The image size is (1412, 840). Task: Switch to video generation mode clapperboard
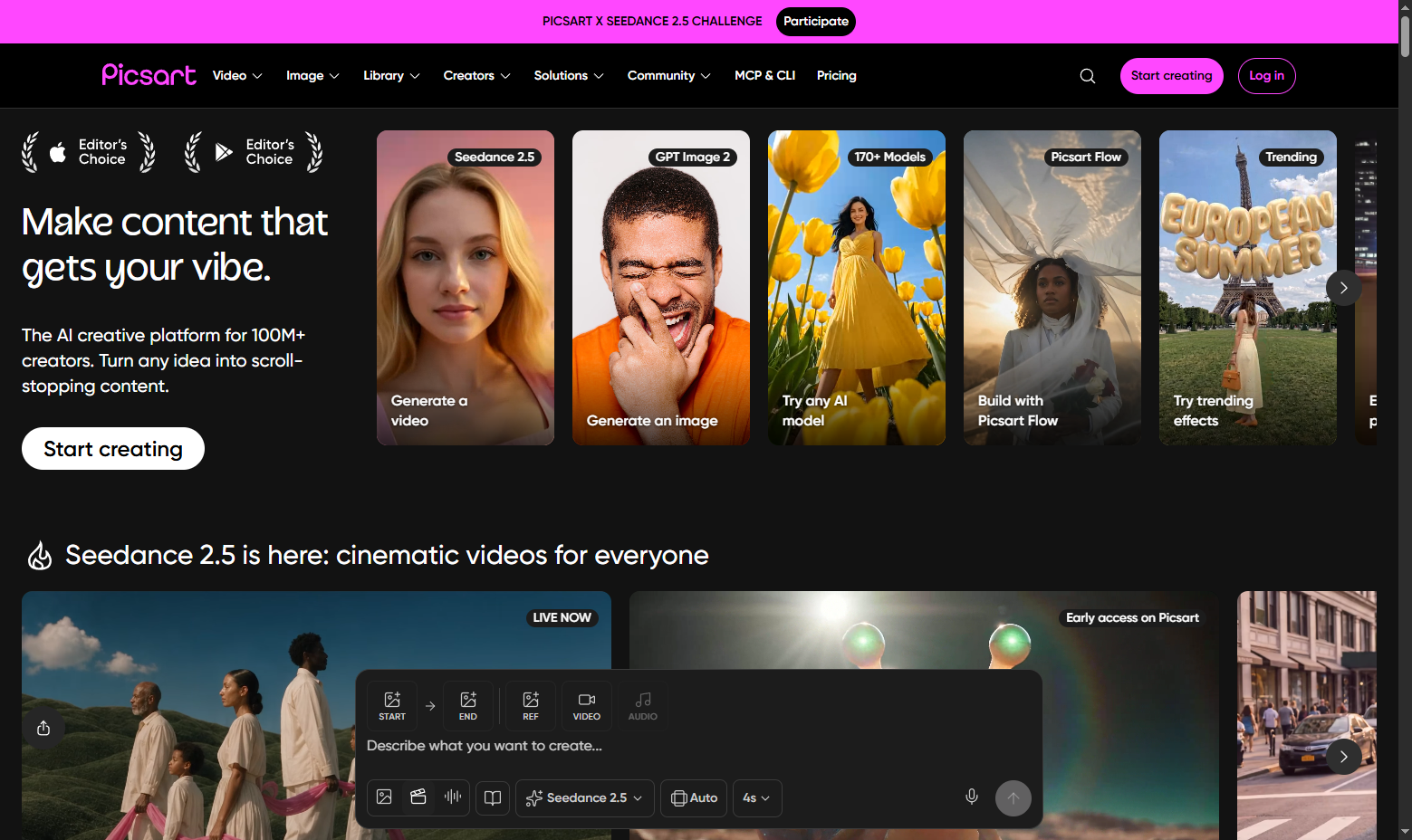tap(418, 797)
